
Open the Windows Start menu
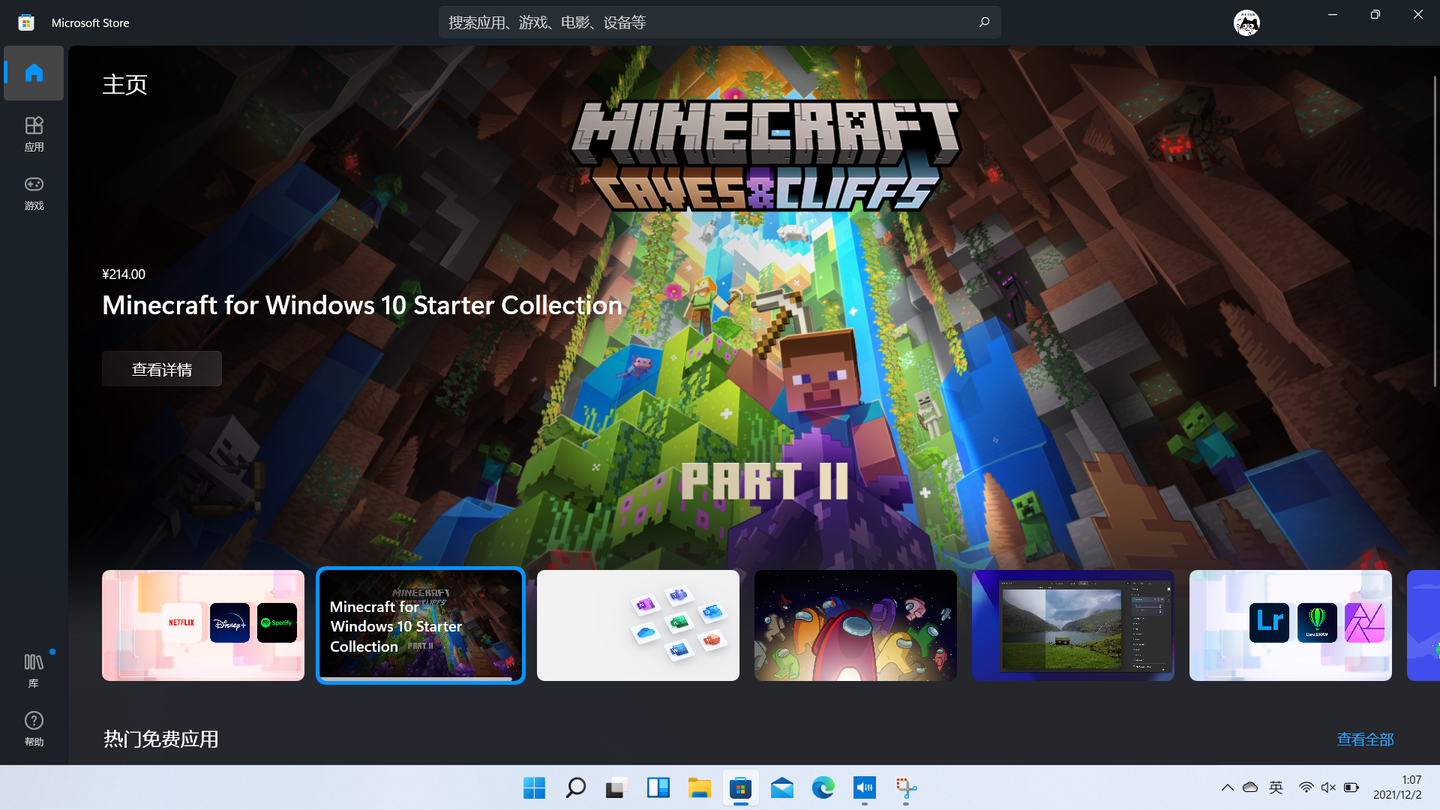(535, 788)
